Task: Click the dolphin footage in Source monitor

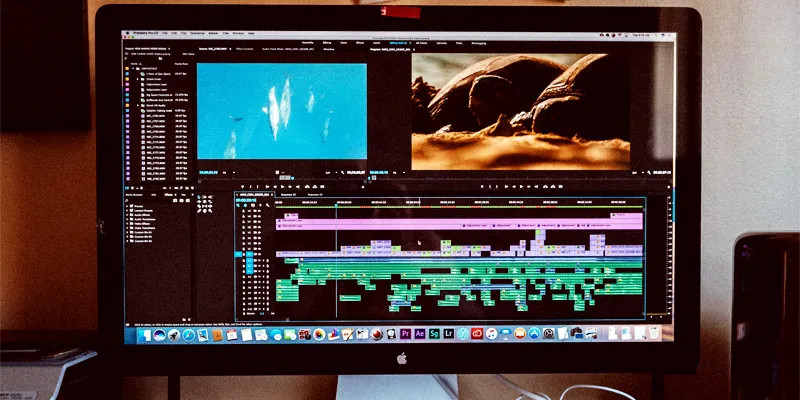Action: click(281, 112)
